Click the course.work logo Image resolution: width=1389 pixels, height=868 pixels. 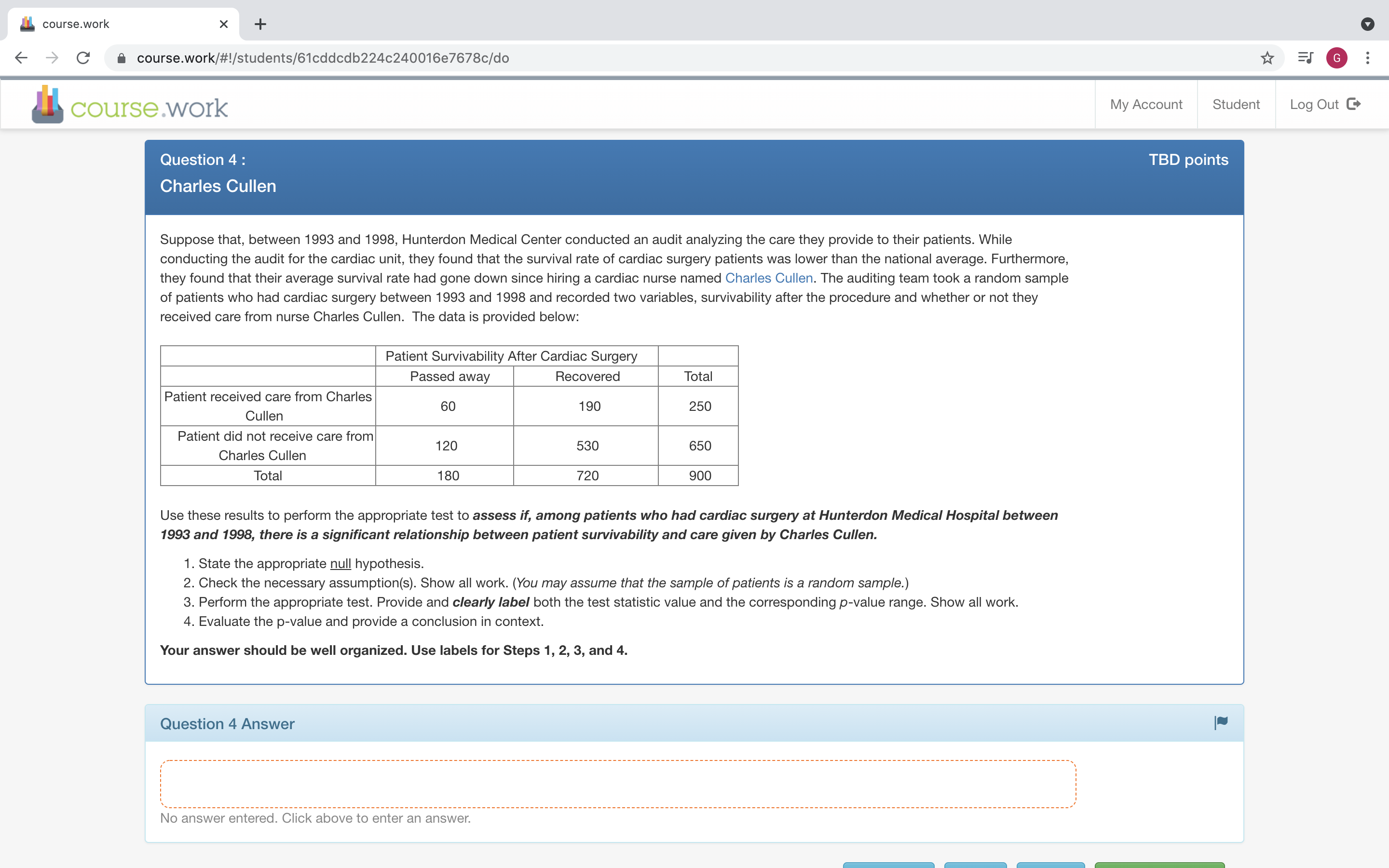pos(130,106)
